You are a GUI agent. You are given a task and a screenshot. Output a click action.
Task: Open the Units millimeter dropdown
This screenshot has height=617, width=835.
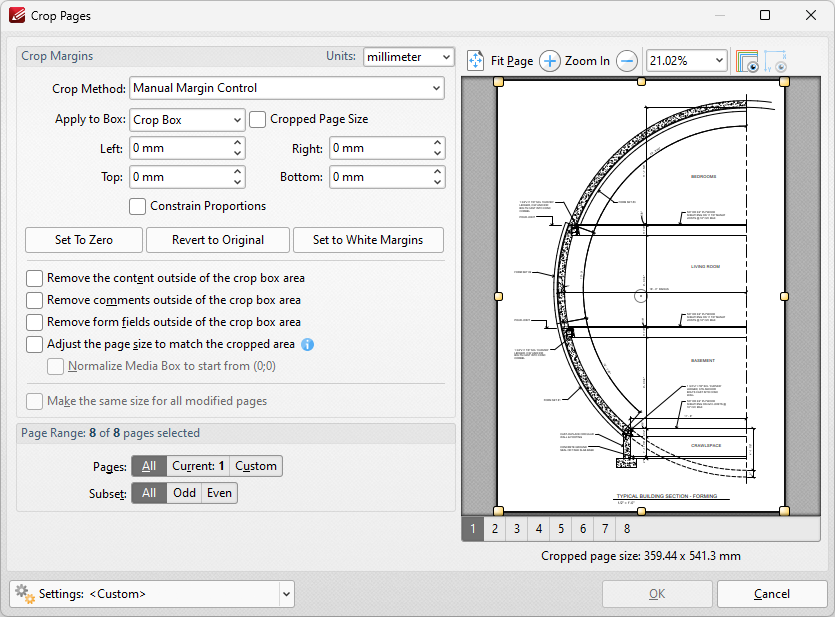tap(408, 57)
